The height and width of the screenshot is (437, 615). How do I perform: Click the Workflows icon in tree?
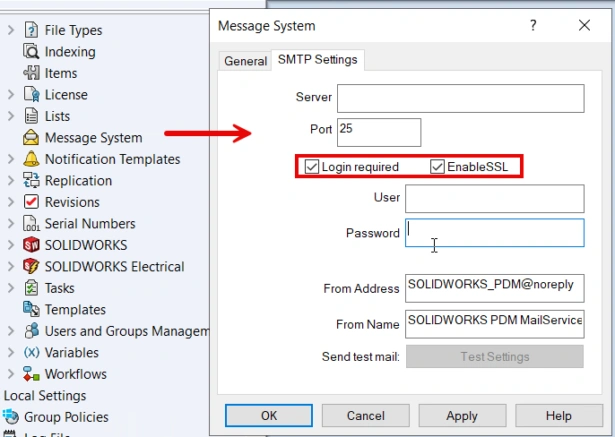[30, 375]
